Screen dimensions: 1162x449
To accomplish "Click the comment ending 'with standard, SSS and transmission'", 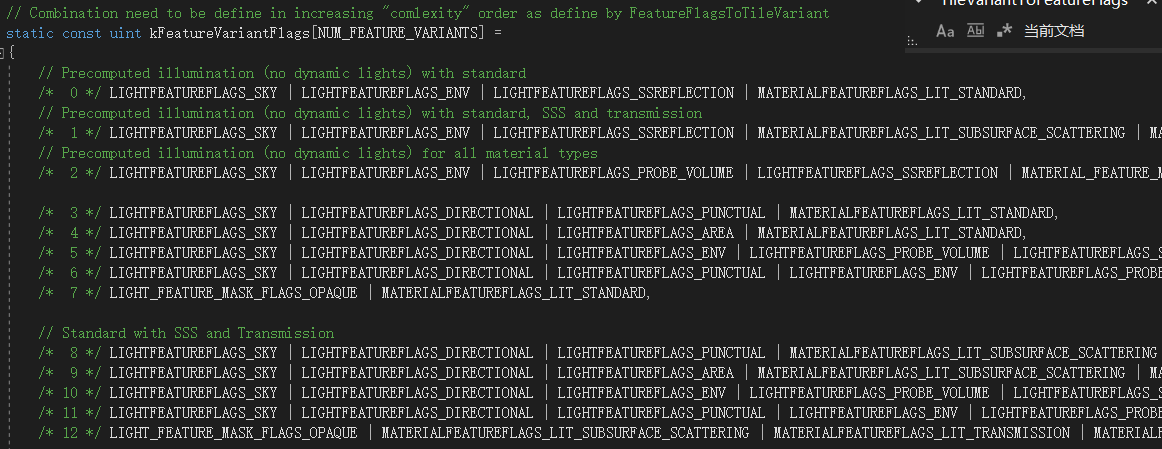I will pyautogui.click(x=371, y=113).
